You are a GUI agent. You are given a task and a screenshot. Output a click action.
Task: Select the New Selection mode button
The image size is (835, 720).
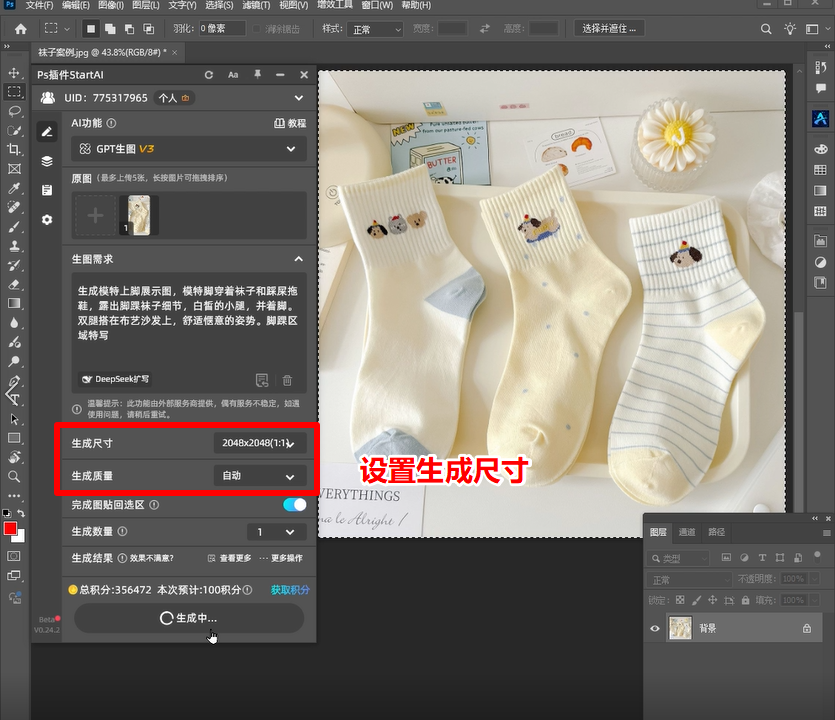click(x=91, y=29)
